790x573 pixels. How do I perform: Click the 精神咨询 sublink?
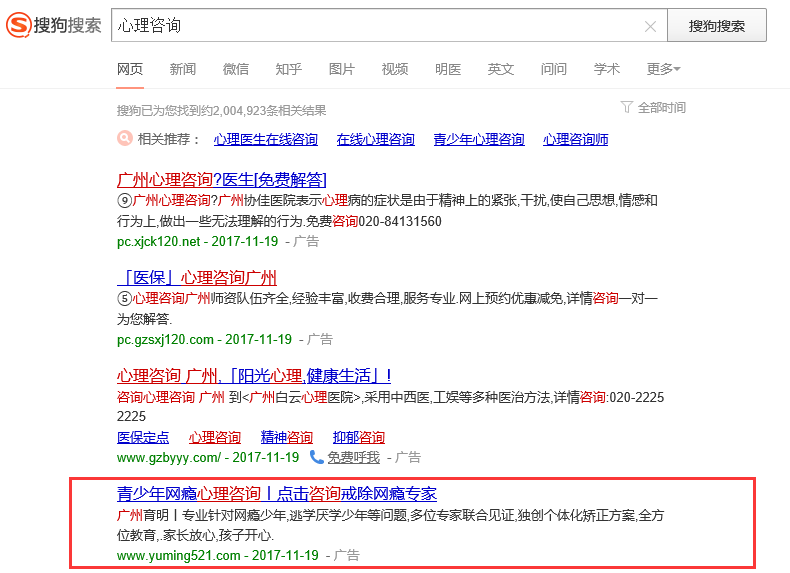pyautogui.click(x=287, y=437)
